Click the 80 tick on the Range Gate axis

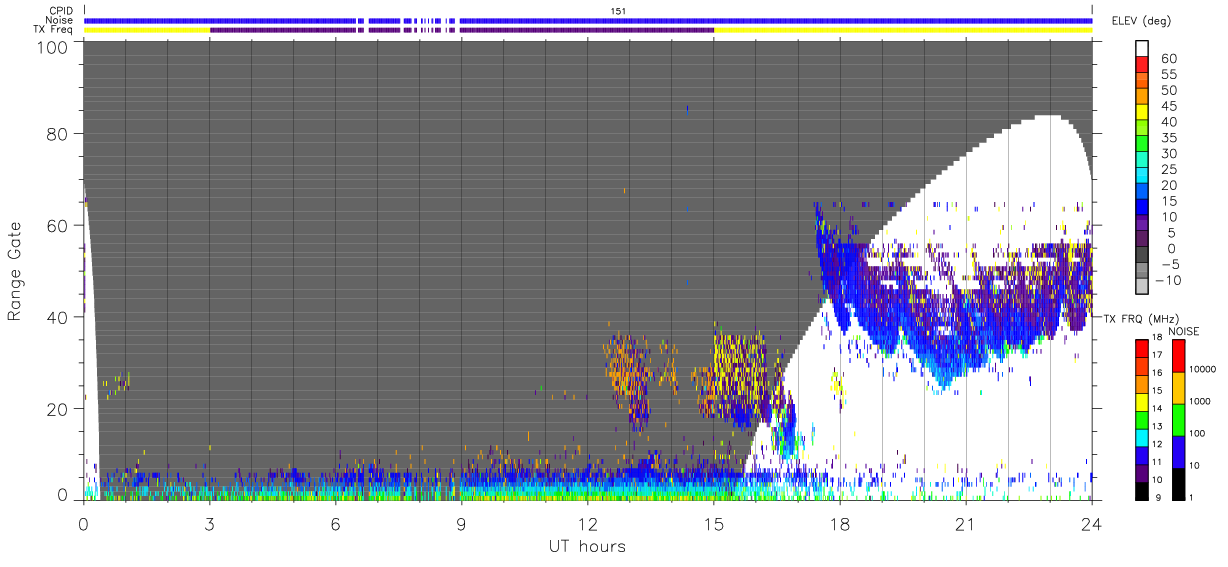[59, 133]
